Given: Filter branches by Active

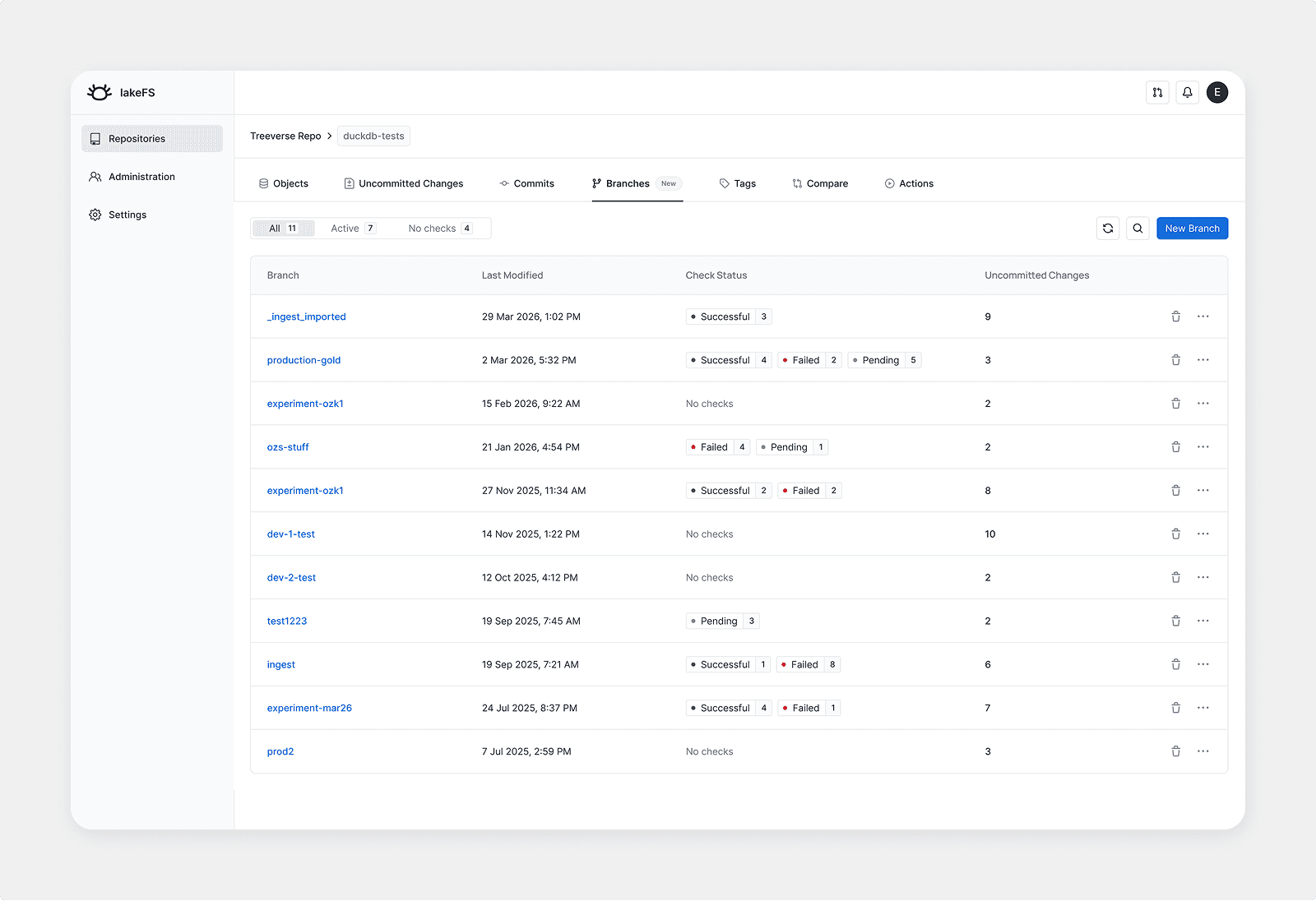Looking at the screenshot, I should point(352,228).
